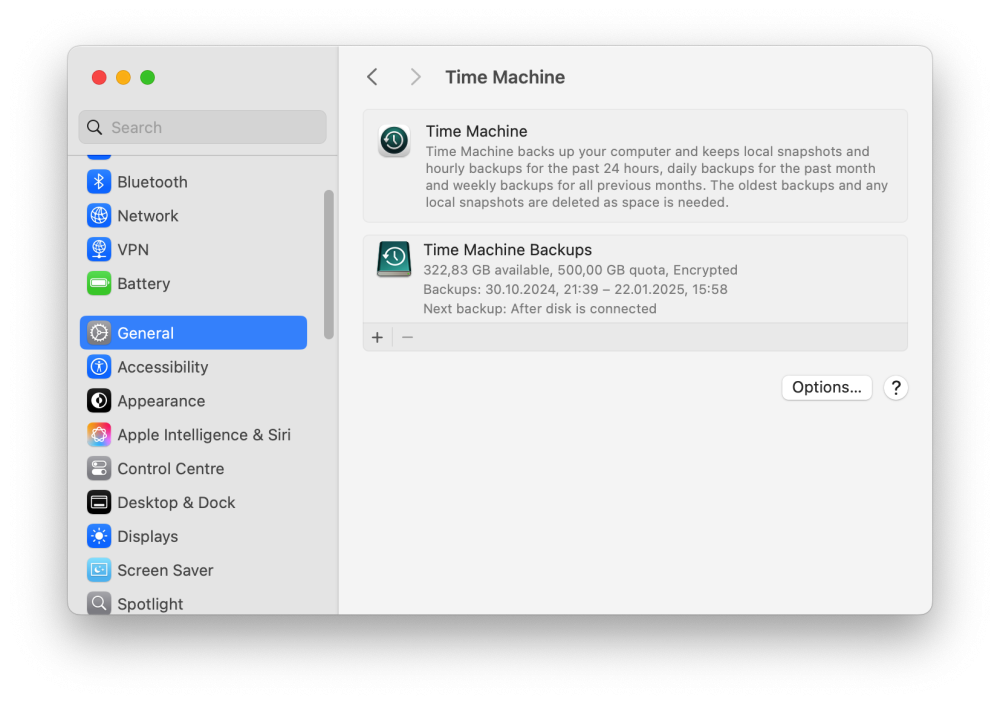This screenshot has width=1000, height=704.
Task: Remove backup disk with minus button
Action: point(408,337)
